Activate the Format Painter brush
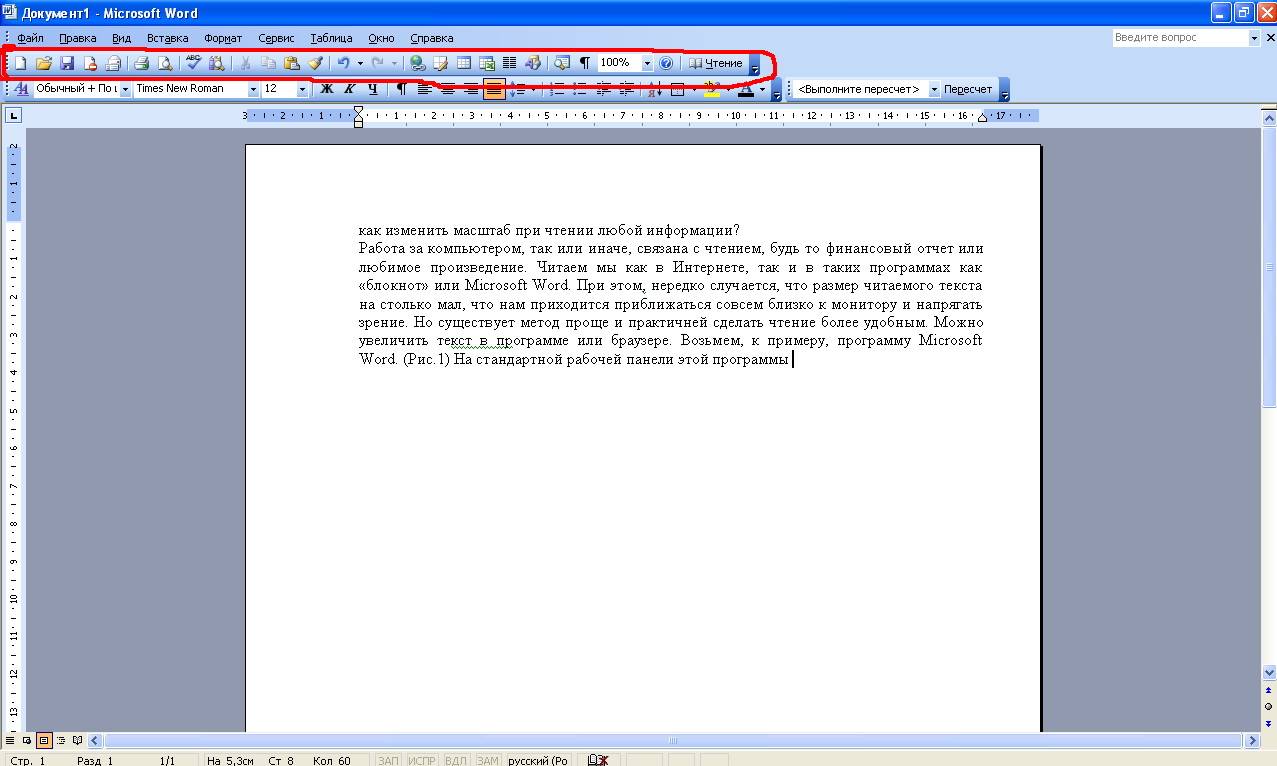This screenshot has width=1277, height=766. pyautogui.click(x=315, y=63)
